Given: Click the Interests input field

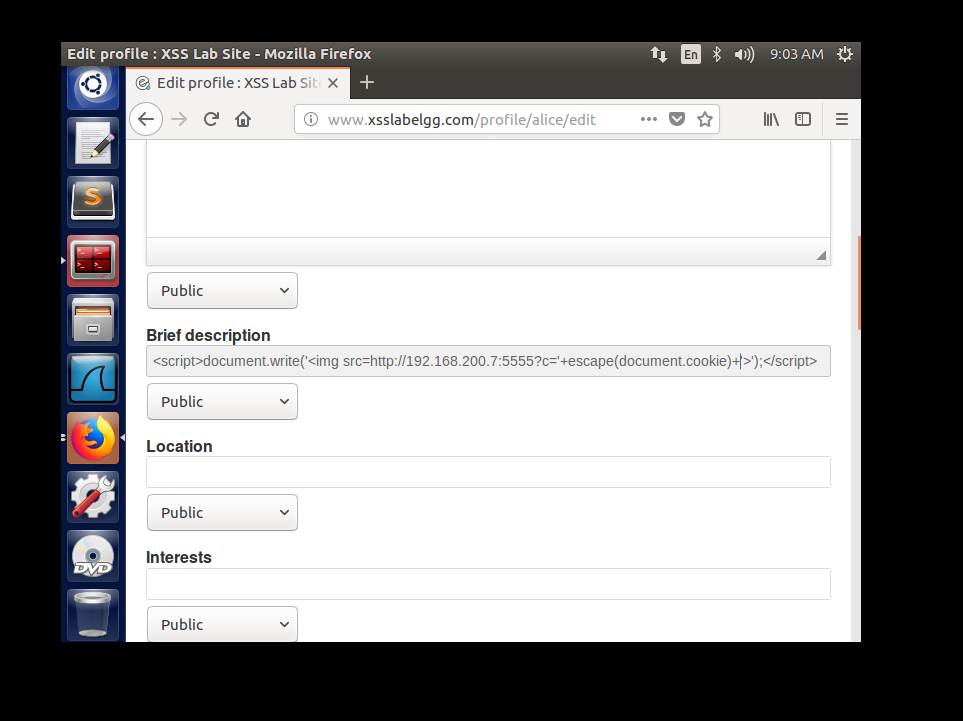Looking at the screenshot, I should coord(488,583).
